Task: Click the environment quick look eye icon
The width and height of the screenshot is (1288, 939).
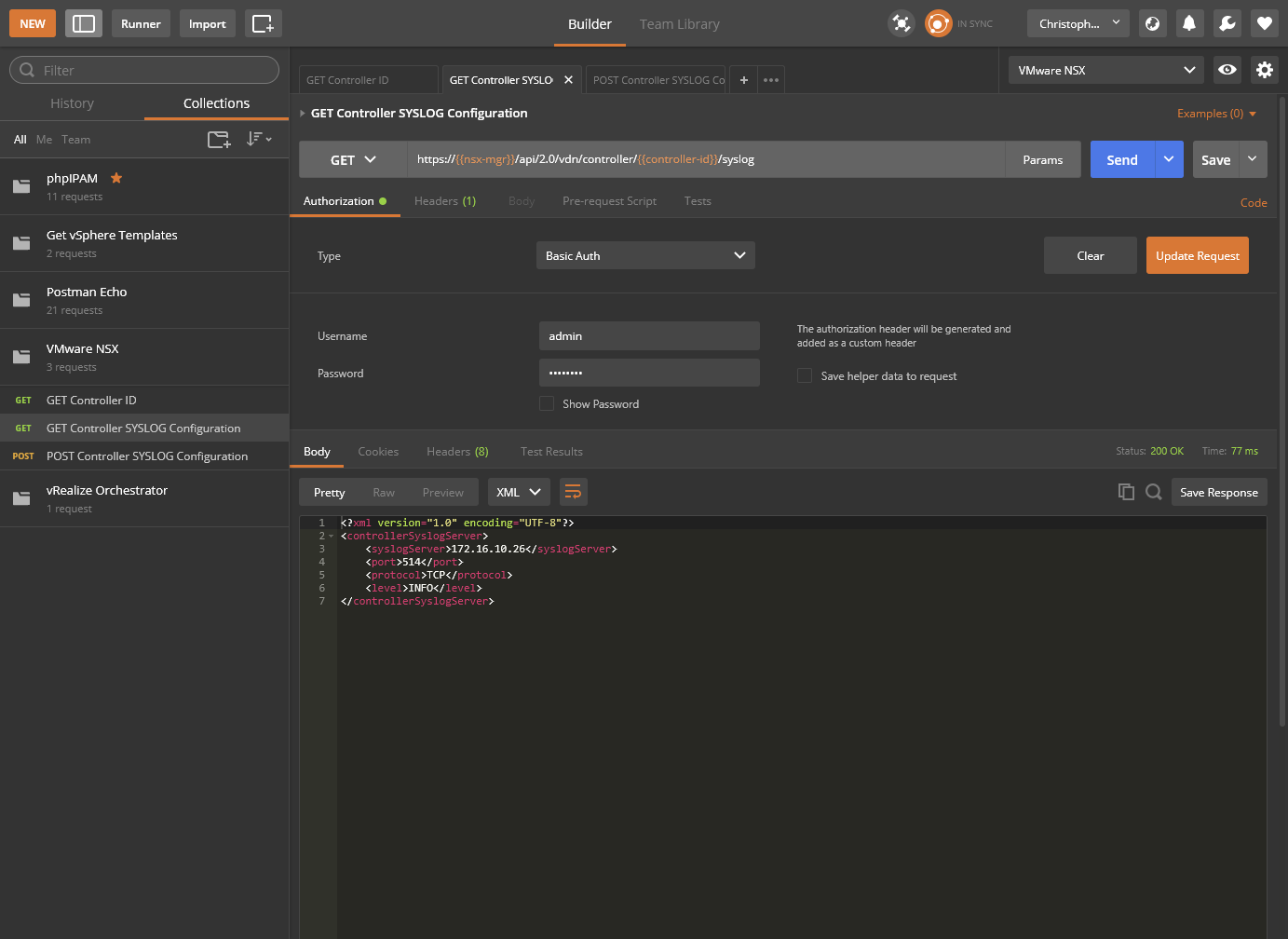Action: [x=1227, y=70]
